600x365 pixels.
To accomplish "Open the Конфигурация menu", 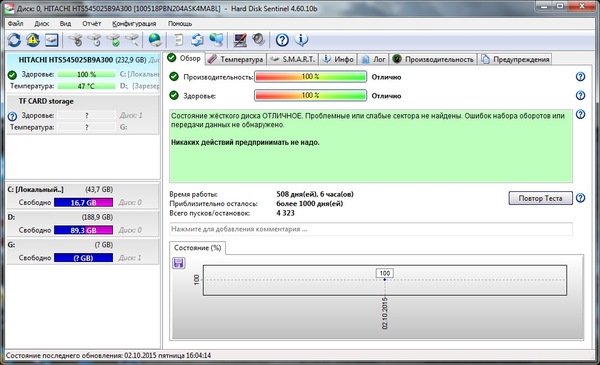I will point(134,23).
